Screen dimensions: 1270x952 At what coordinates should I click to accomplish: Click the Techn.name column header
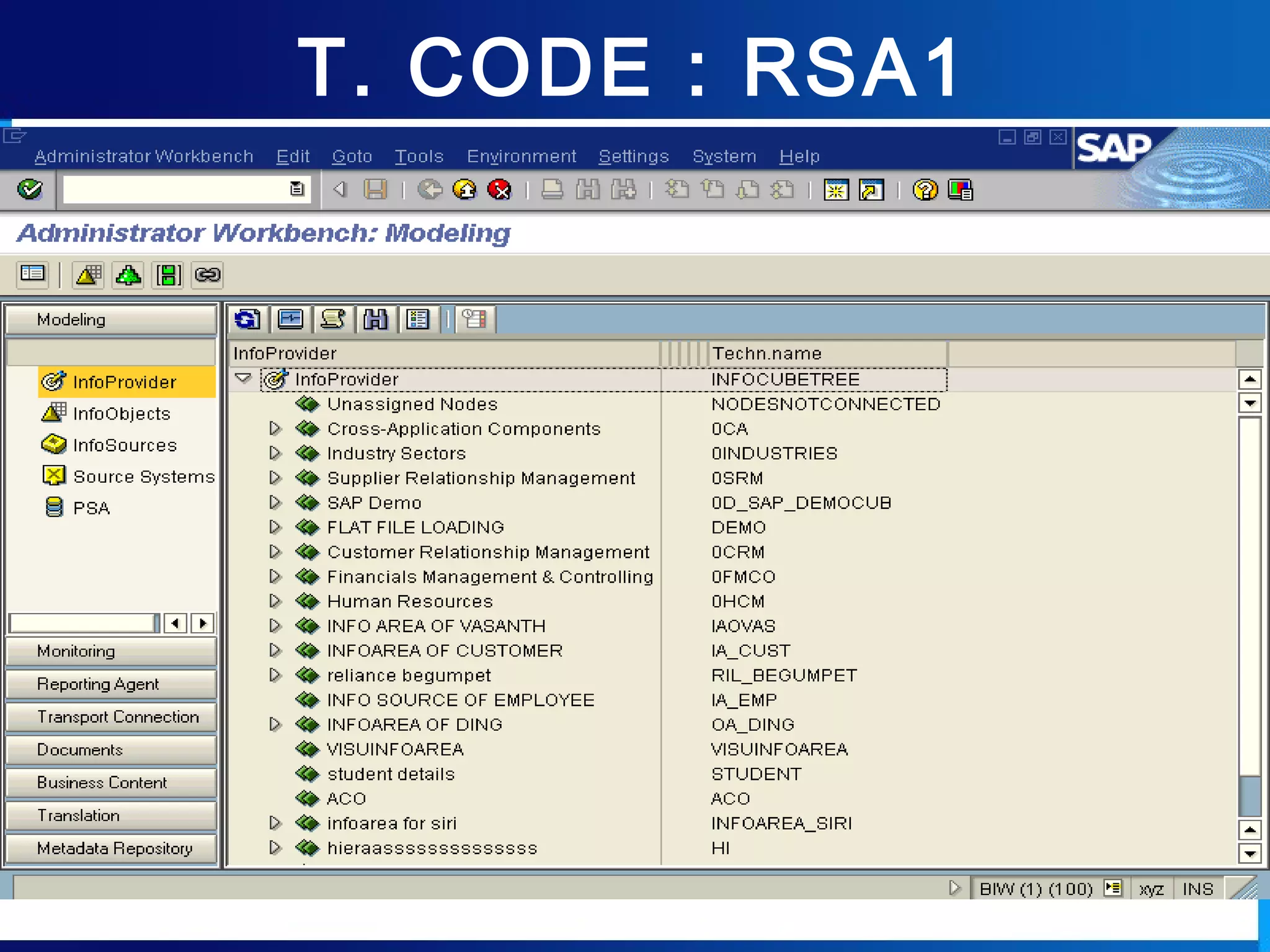(828, 353)
